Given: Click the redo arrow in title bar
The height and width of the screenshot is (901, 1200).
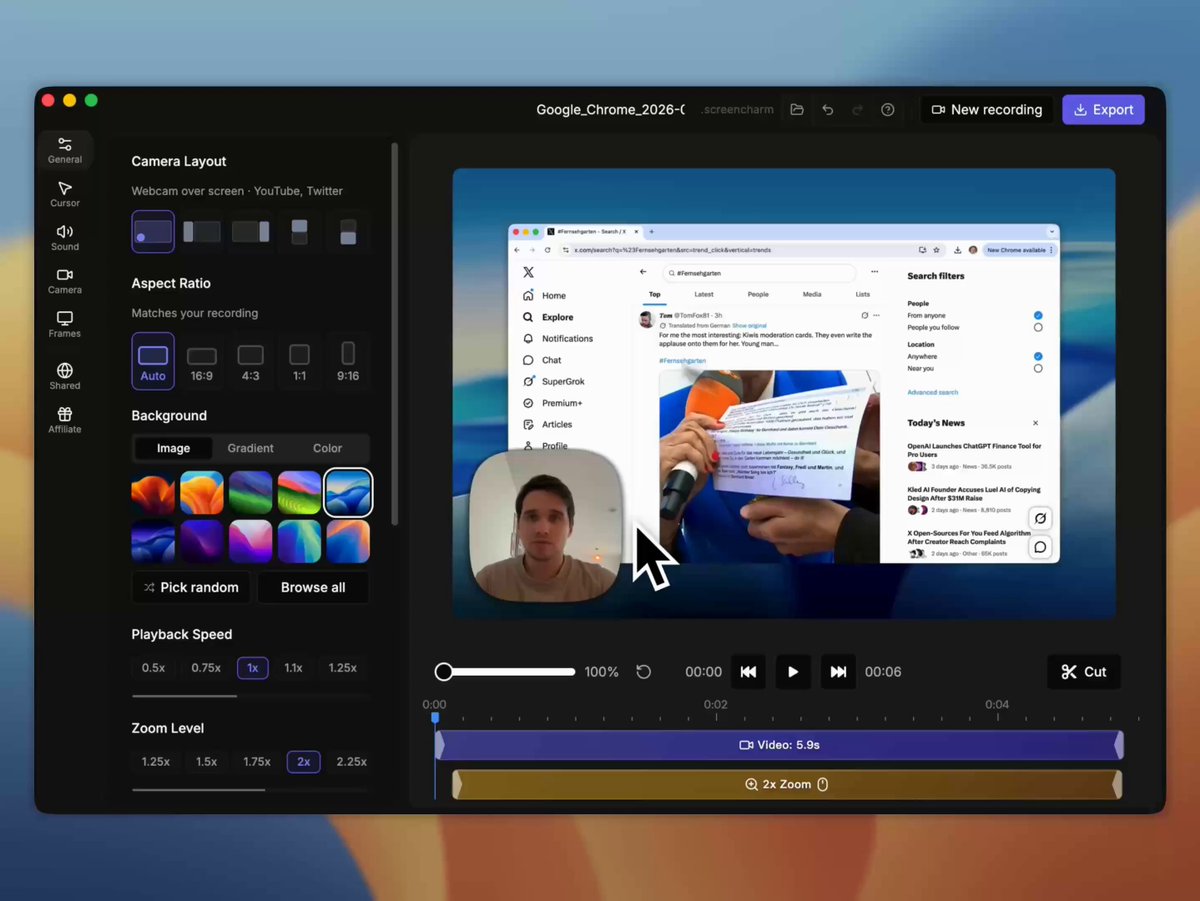Looking at the screenshot, I should (857, 110).
